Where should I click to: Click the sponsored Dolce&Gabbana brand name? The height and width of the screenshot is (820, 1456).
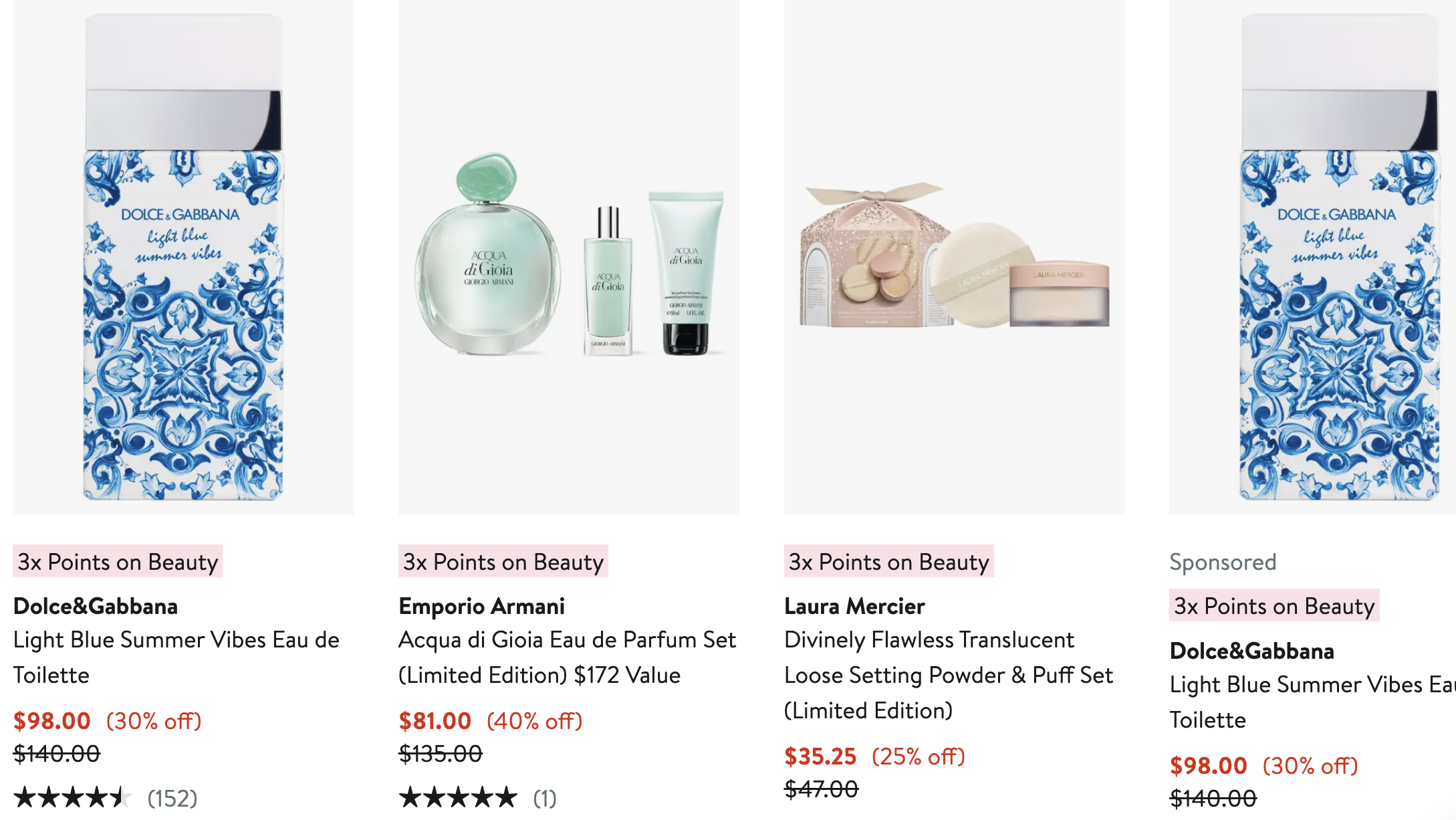[1252, 651]
